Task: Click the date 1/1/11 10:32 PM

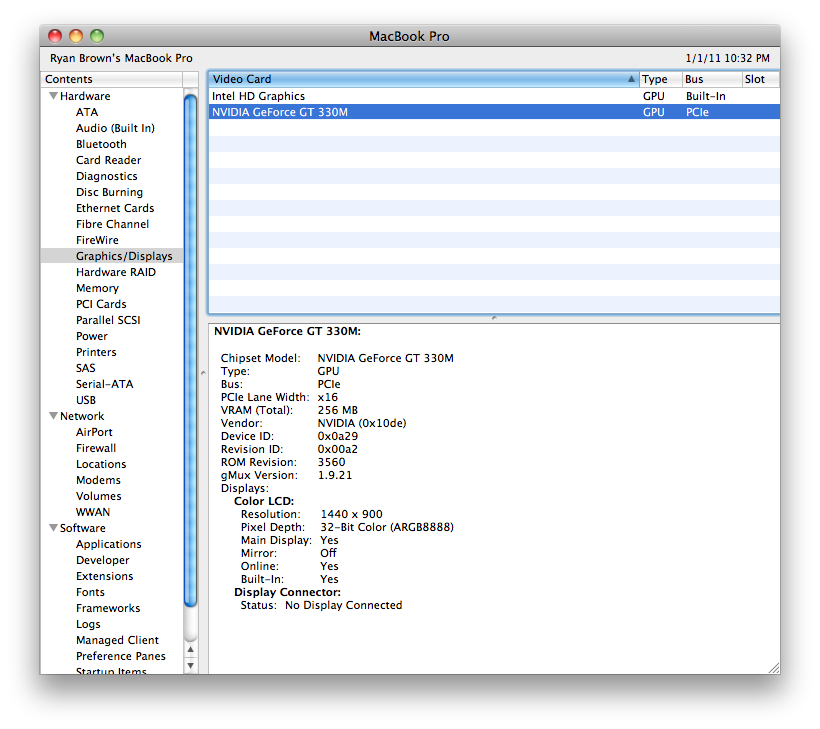Action: [727, 59]
